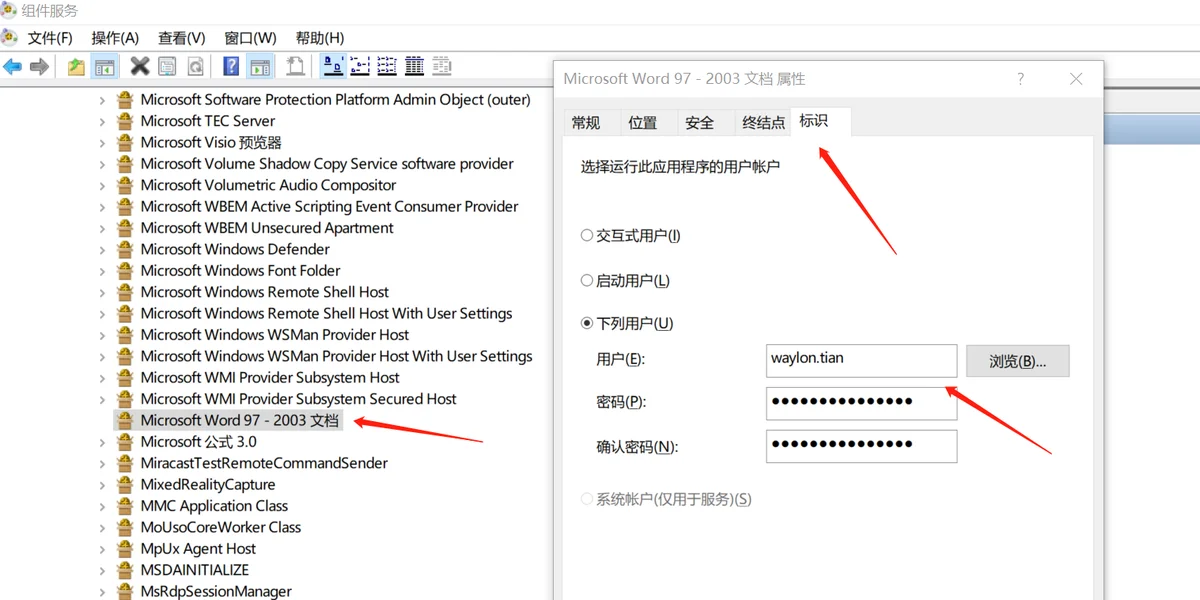
Task: Expand the Microsoft WBEM Unsecured Apartment node
Action: pyautogui.click(x=102, y=228)
